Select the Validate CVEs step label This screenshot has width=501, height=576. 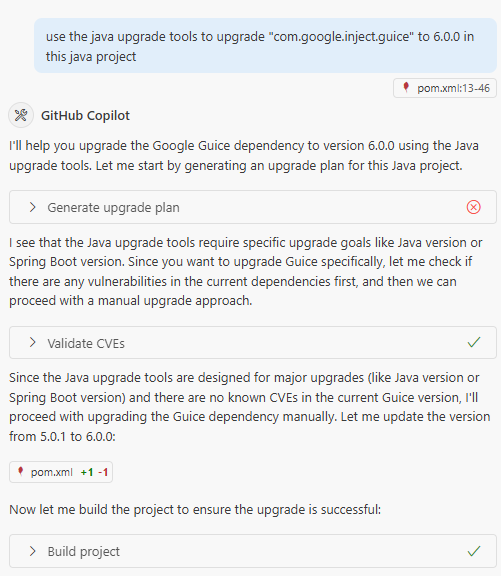[x=86, y=343]
